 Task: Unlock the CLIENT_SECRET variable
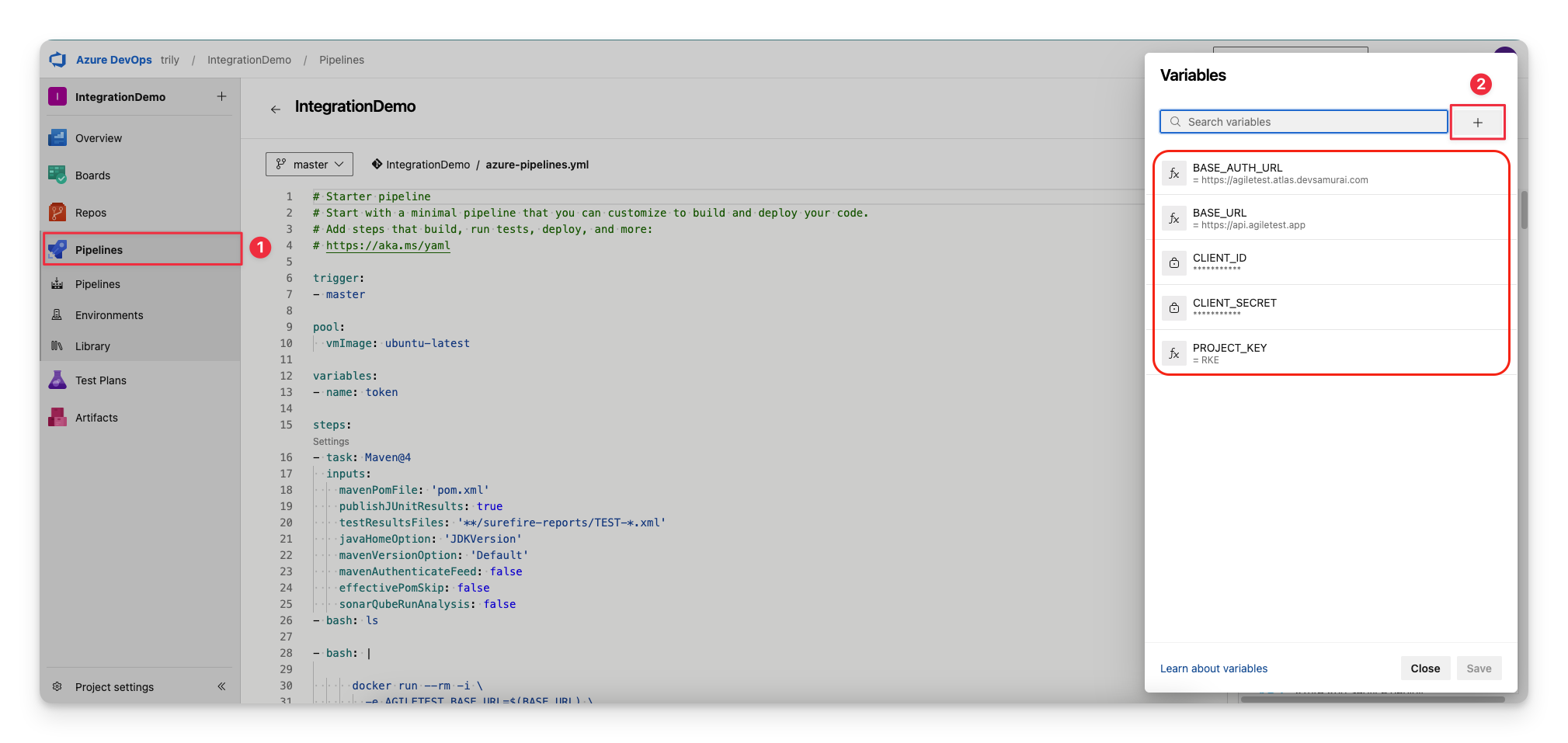click(1174, 307)
